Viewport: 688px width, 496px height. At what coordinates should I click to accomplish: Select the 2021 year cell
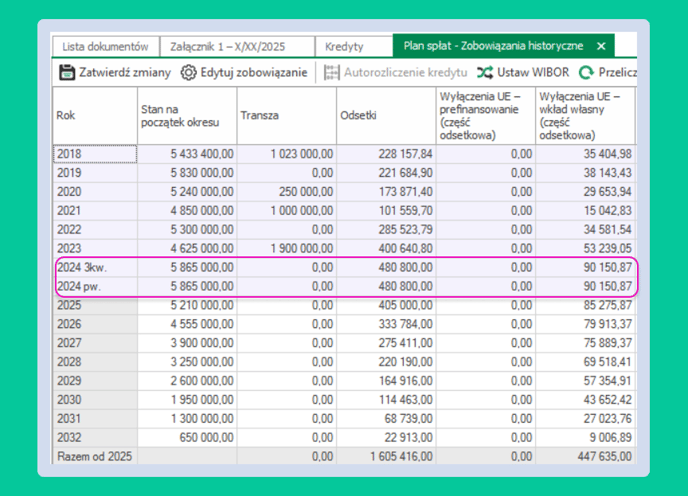coord(95,211)
